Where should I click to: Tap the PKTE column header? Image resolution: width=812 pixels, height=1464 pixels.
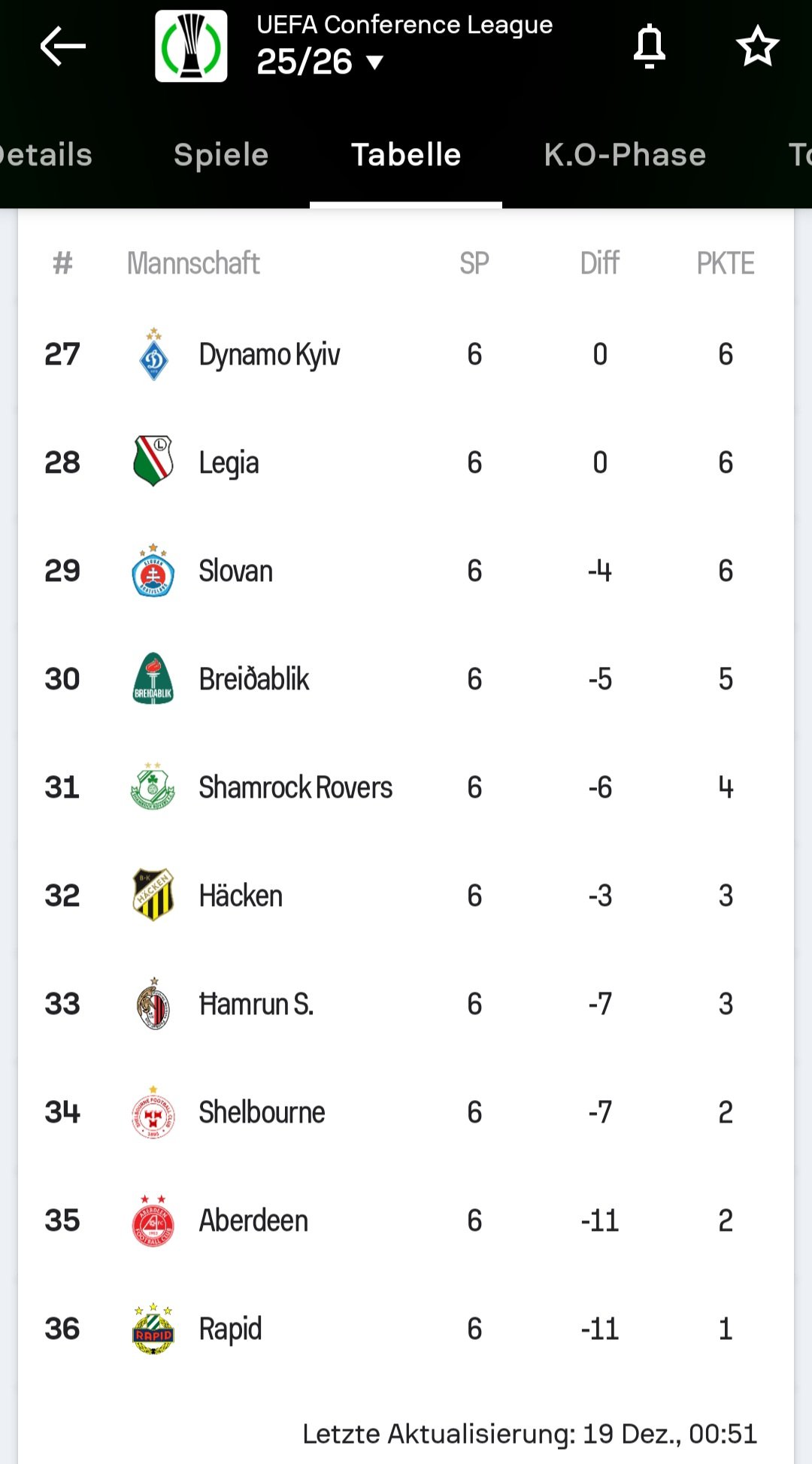pyautogui.click(x=725, y=263)
